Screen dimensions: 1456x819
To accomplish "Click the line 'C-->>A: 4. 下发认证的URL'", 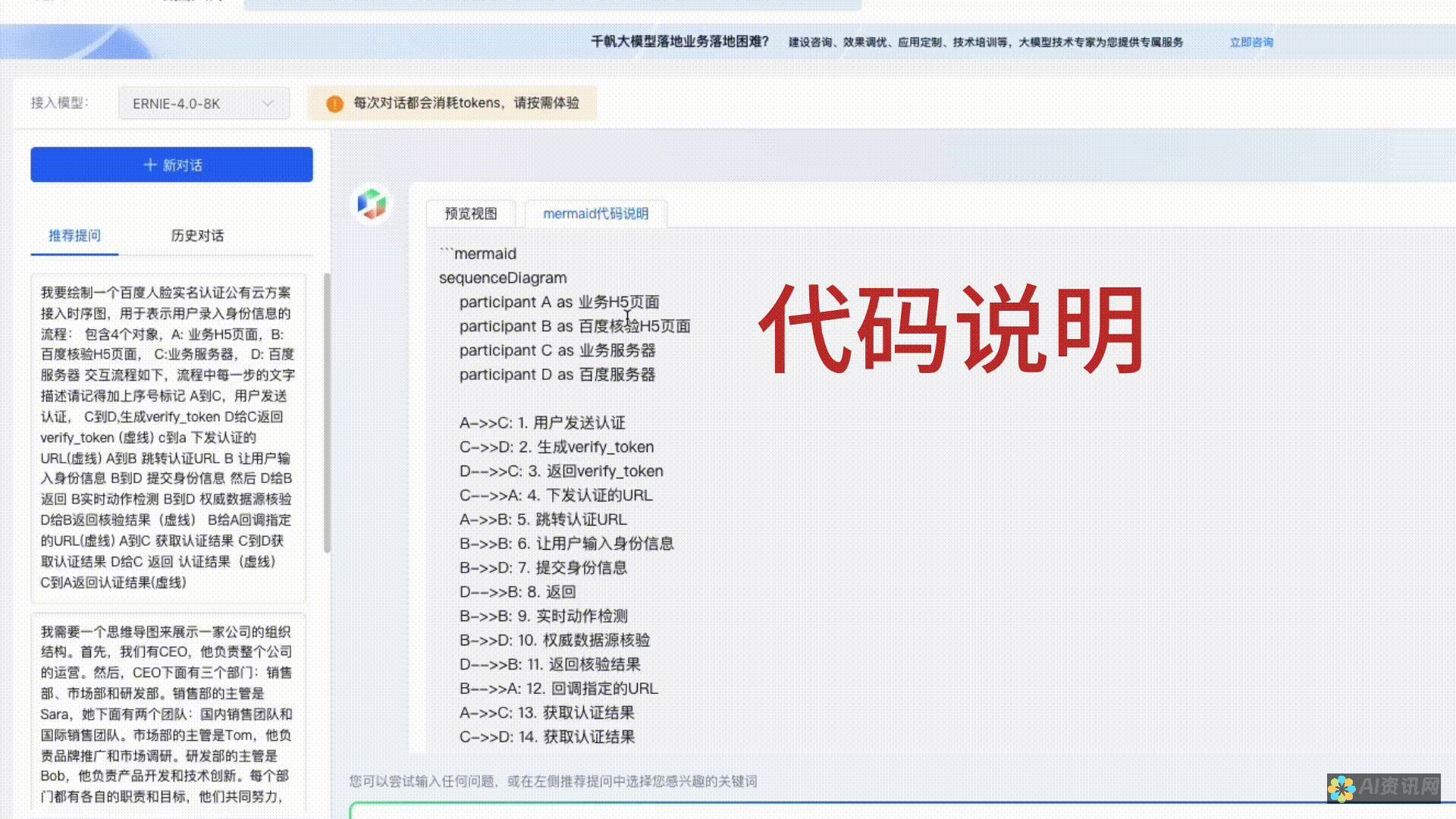I will coord(556,495).
